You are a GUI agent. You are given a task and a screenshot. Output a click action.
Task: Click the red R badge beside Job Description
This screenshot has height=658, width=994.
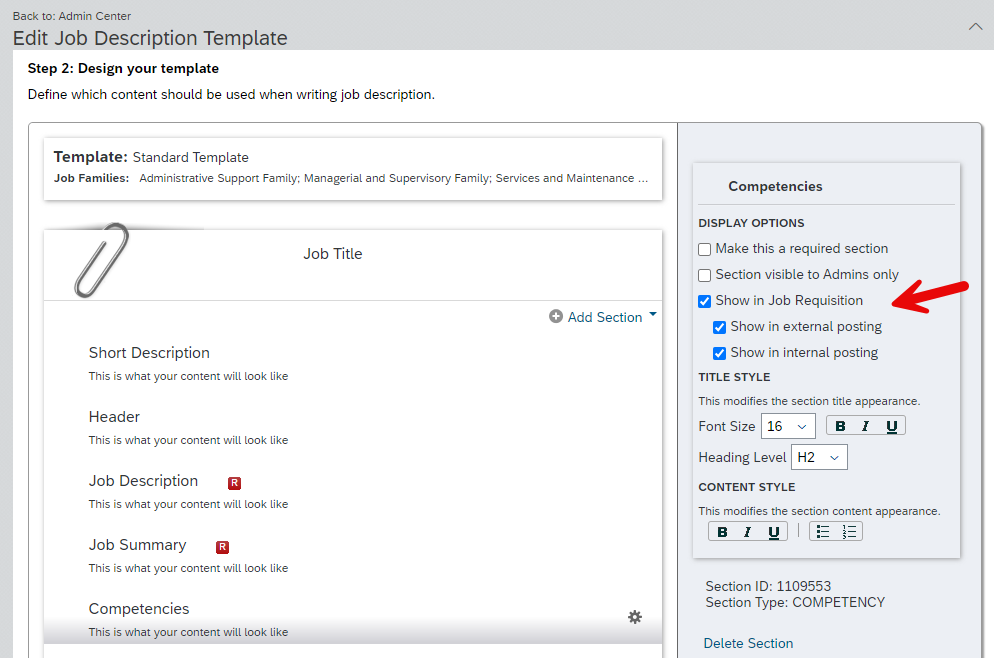point(235,483)
